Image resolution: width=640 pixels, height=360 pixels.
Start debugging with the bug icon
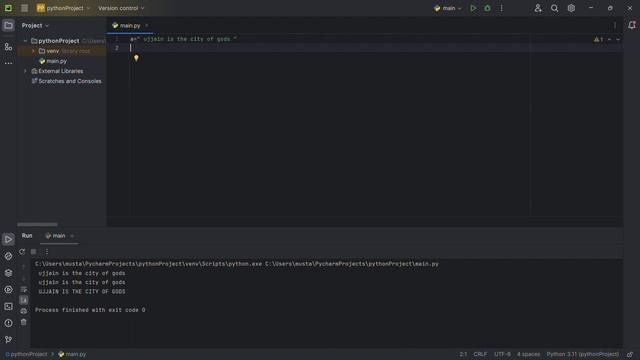487,8
